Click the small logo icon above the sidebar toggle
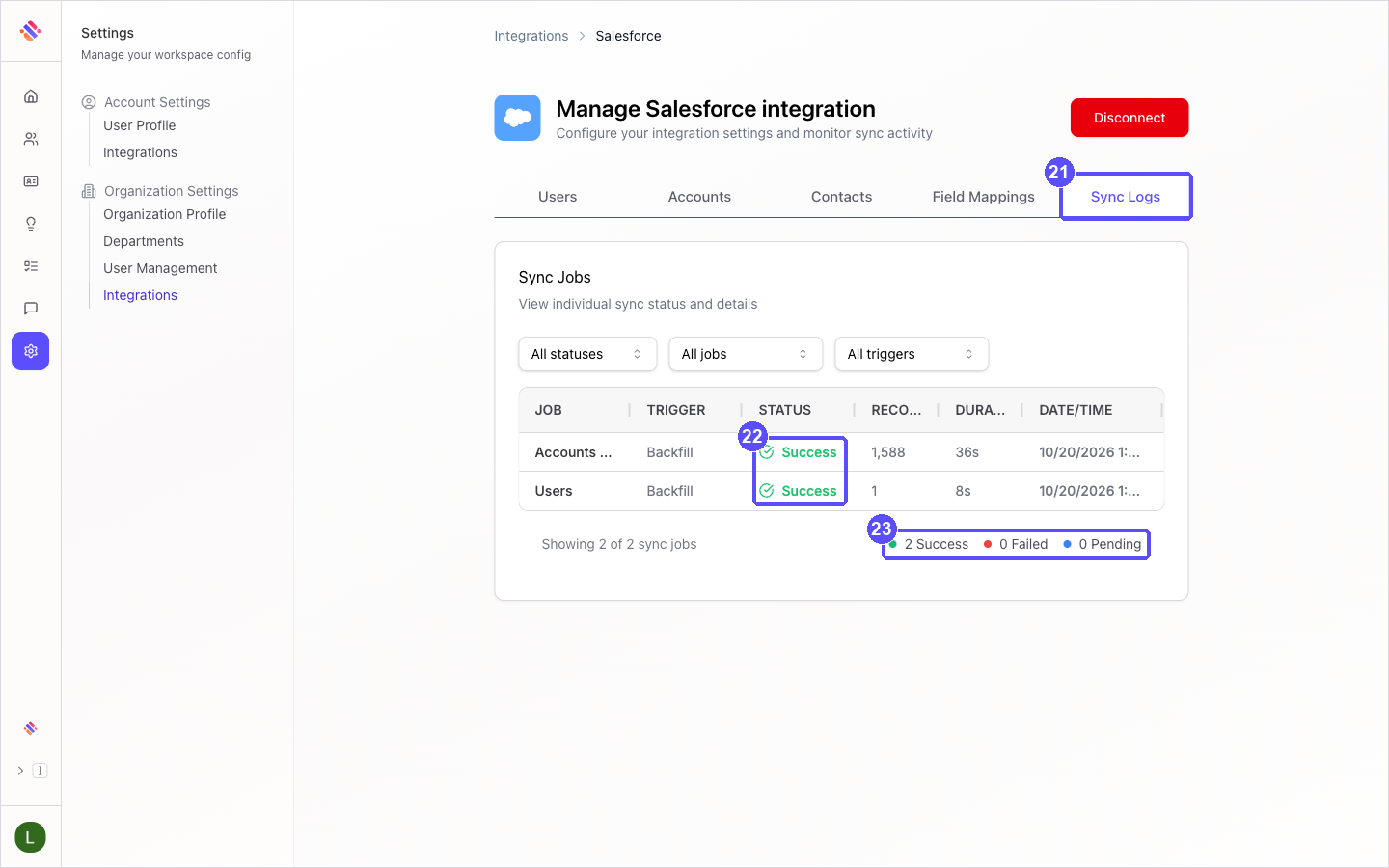The width and height of the screenshot is (1389, 868). pos(31,728)
